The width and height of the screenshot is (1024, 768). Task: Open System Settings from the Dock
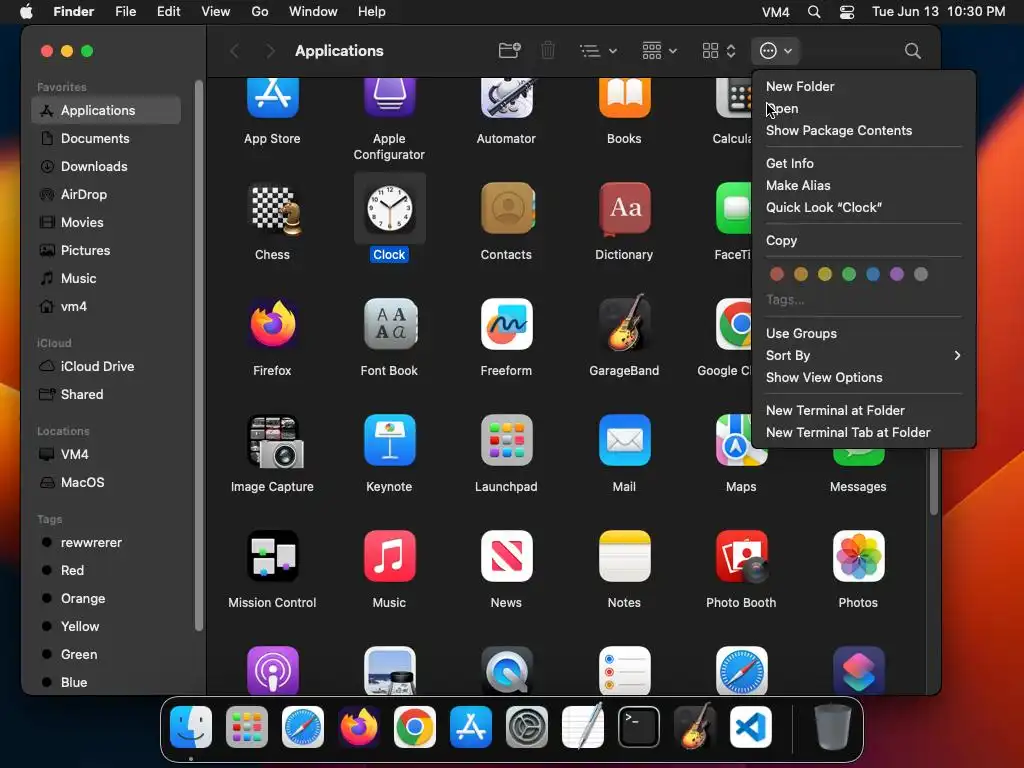tap(527, 727)
